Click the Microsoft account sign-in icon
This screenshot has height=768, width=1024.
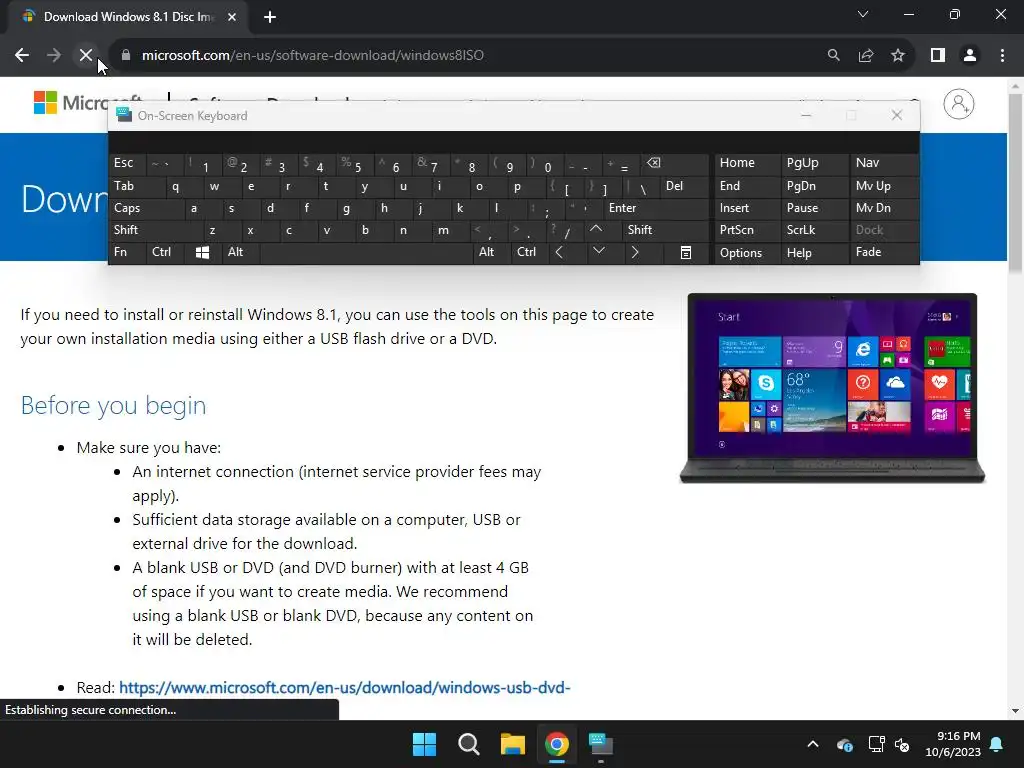tap(959, 104)
